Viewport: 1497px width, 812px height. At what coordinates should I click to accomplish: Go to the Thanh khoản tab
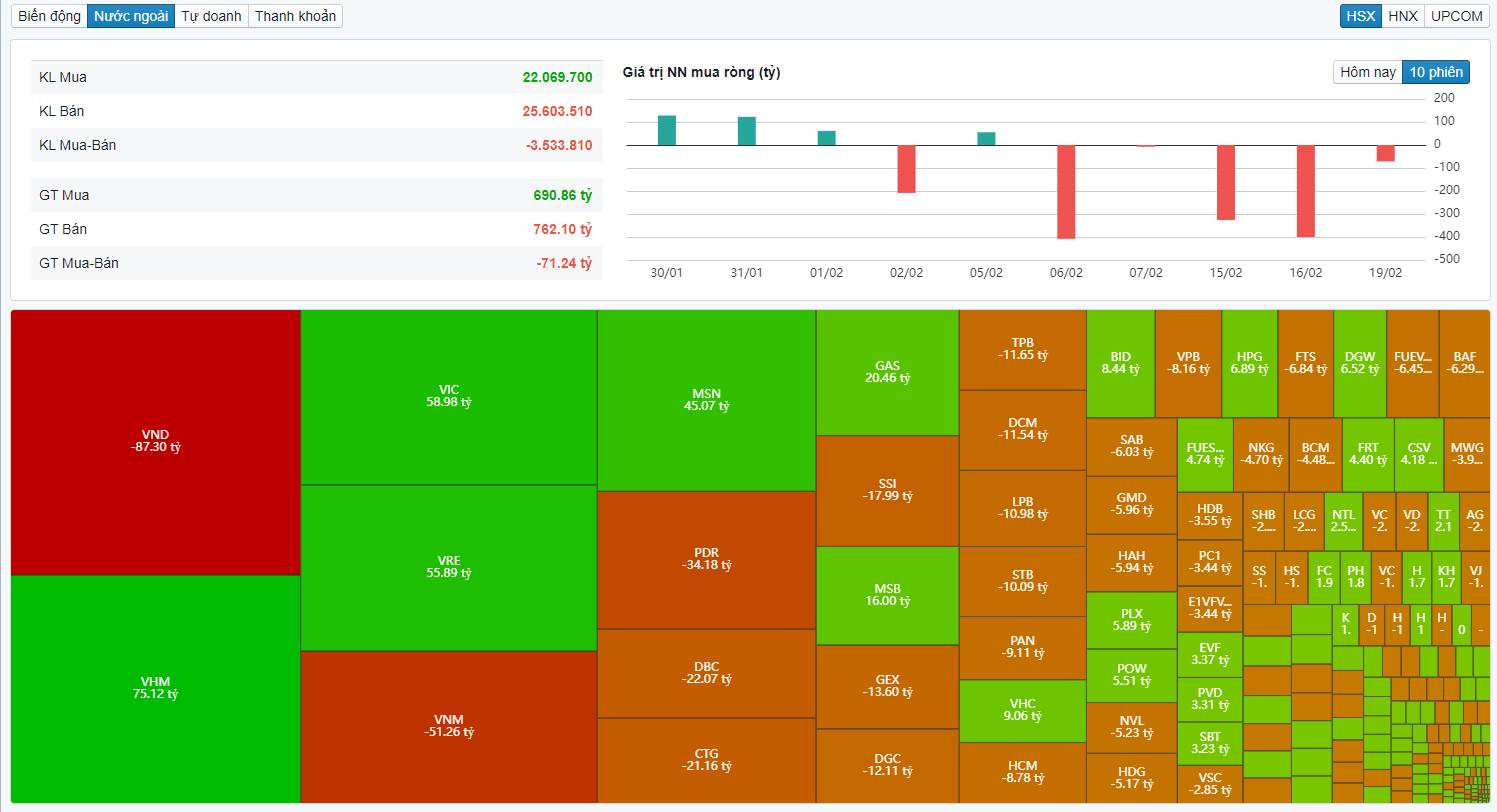295,16
